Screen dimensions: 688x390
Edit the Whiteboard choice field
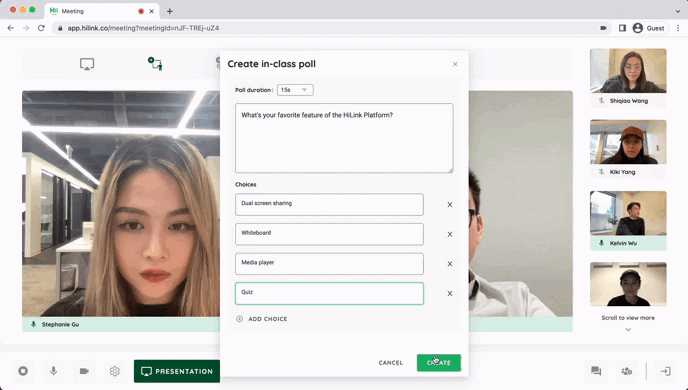click(x=329, y=234)
